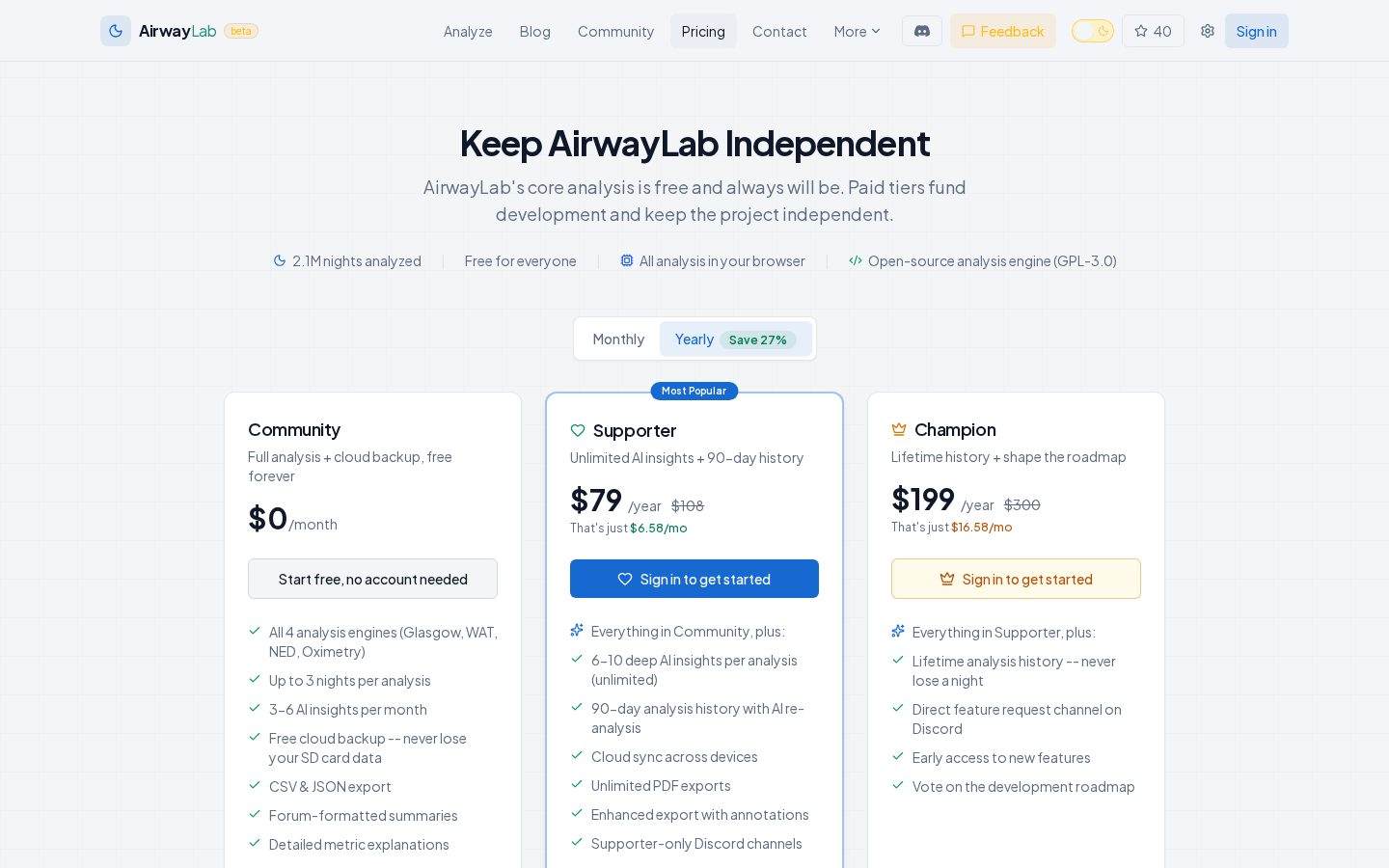This screenshot has height=868, width=1389.
Task: Toggle the dark mode switch
Action: [x=1093, y=31]
